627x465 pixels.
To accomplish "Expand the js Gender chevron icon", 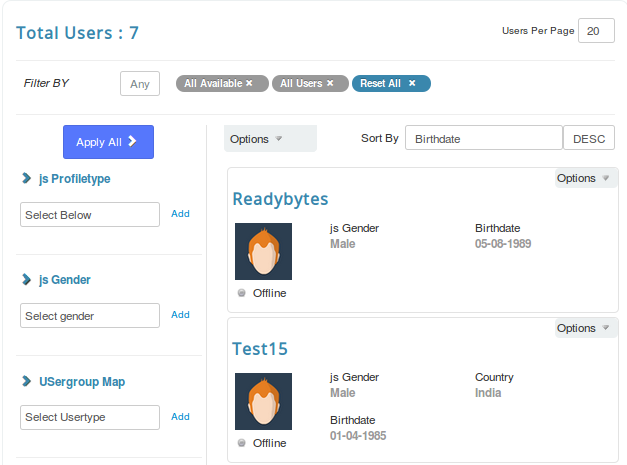I will [27, 280].
